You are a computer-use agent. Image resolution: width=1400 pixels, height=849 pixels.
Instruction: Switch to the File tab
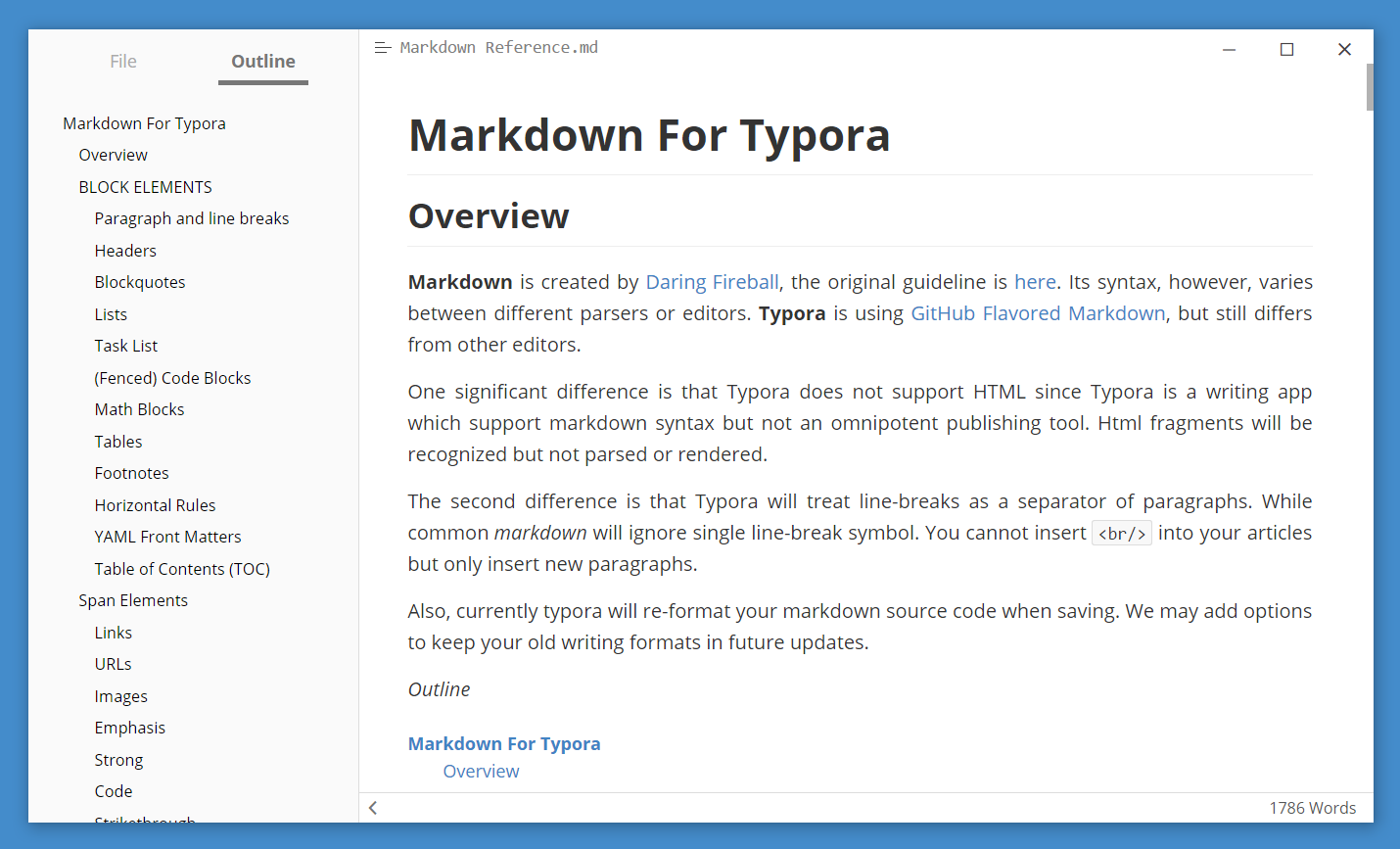(123, 61)
